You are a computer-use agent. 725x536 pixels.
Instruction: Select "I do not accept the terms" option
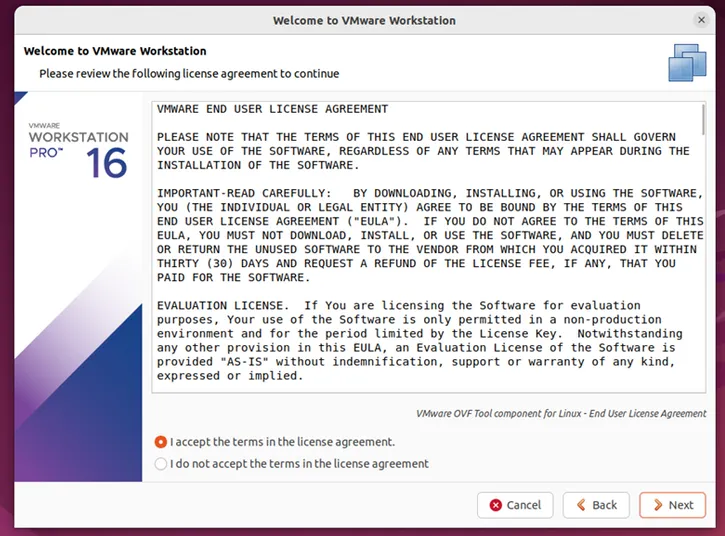click(160, 464)
